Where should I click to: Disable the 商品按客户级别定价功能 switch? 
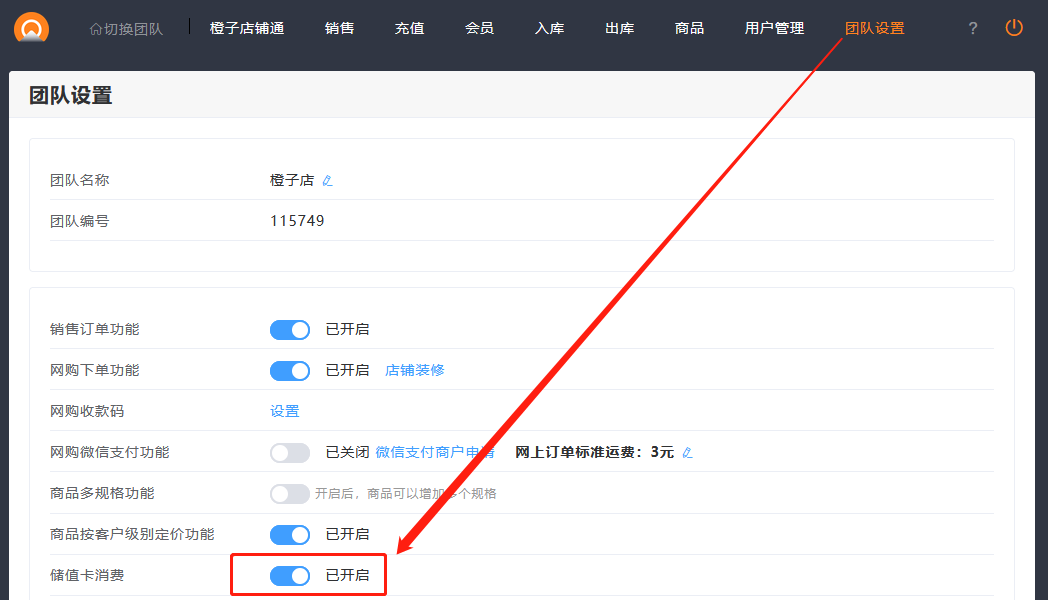290,535
